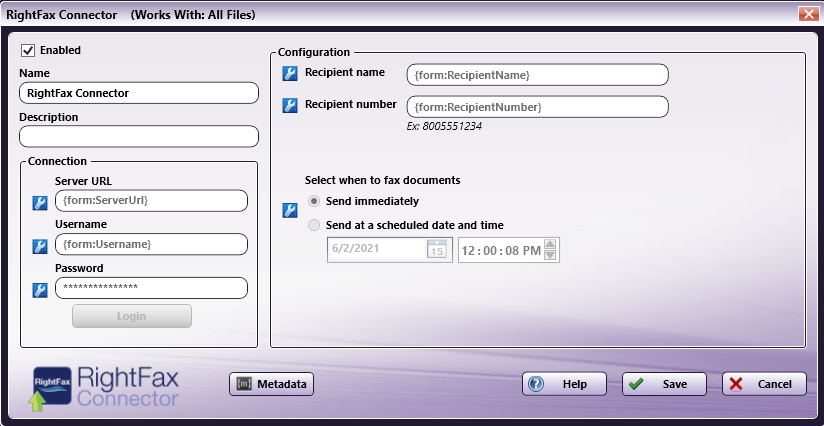This screenshot has width=824, height=426.
Task: Save the connector configuration
Action: click(664, 384)
